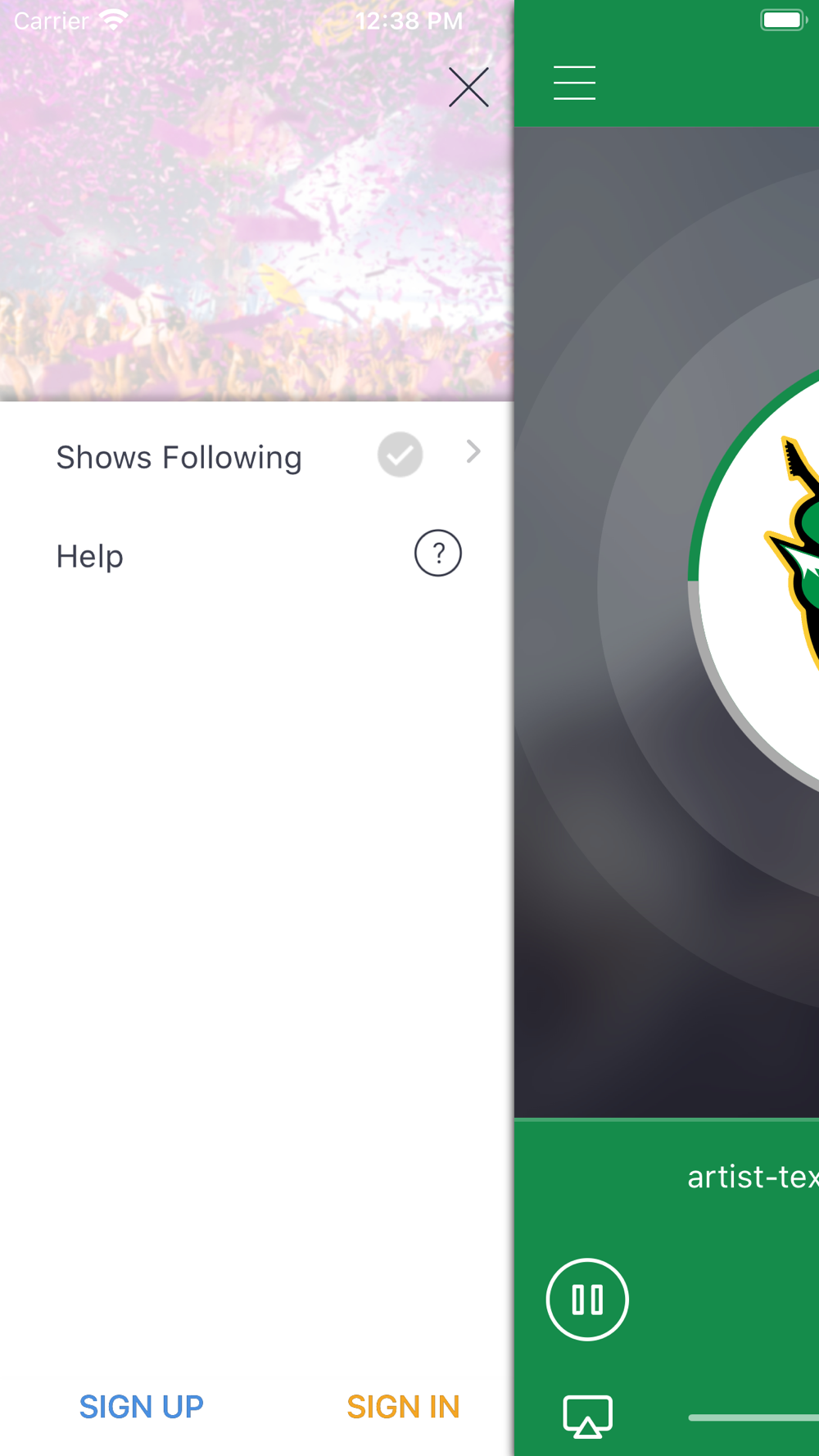Toggle the Shows Following checkmark
The height and width of the screenshot is (1456, 819).
click(400, 454)
